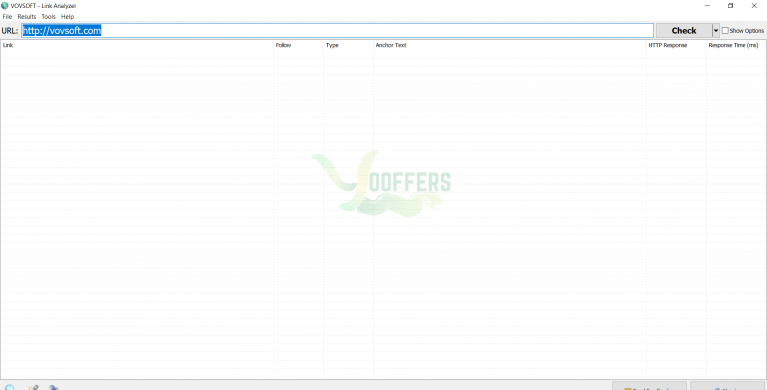Image resolution: width=767 pixels, height=390 pixels.
Task: Open the Results menu
Action: coord(27,17)
